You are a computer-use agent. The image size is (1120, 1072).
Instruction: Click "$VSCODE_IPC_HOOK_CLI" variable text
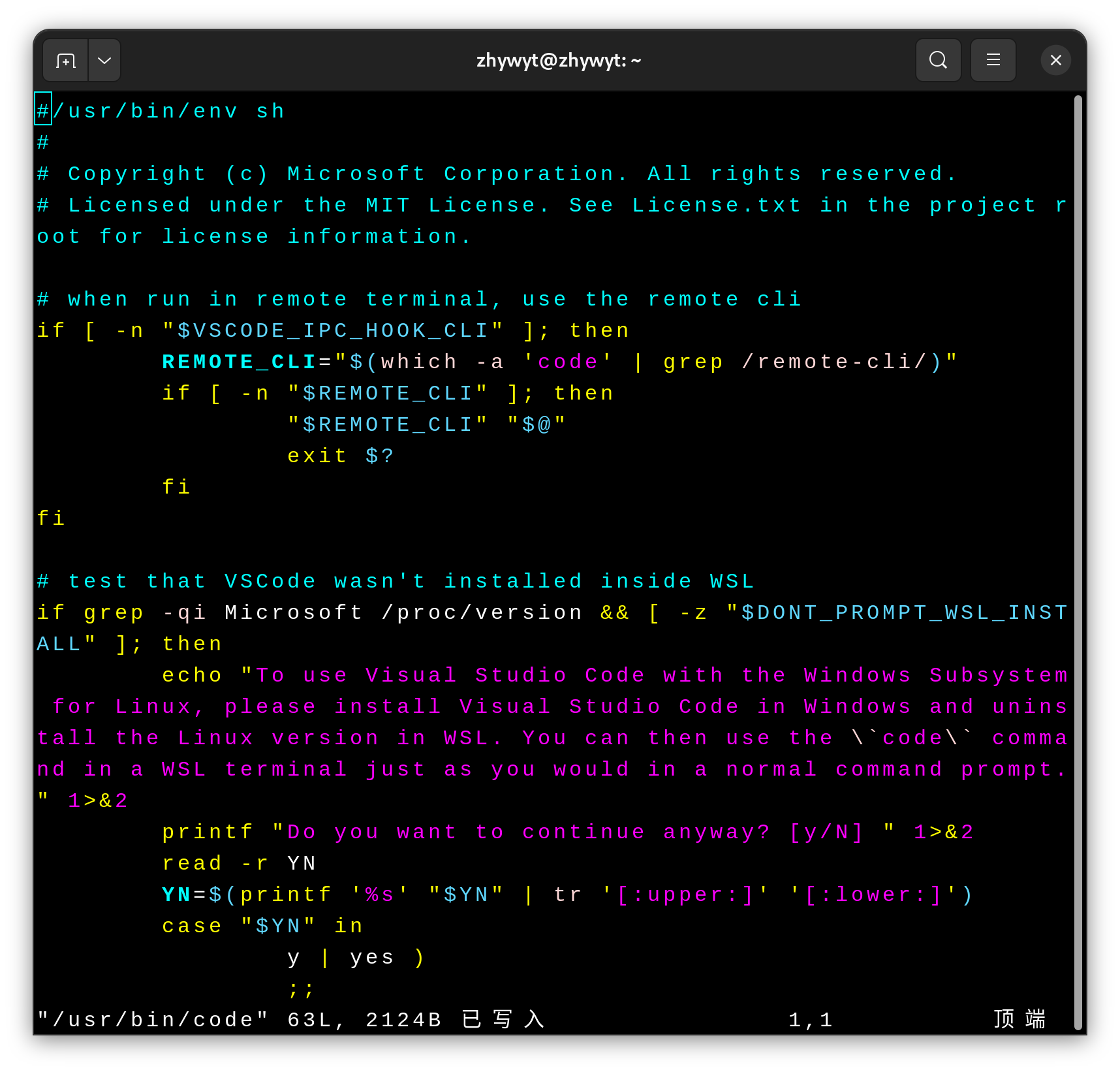333,330
